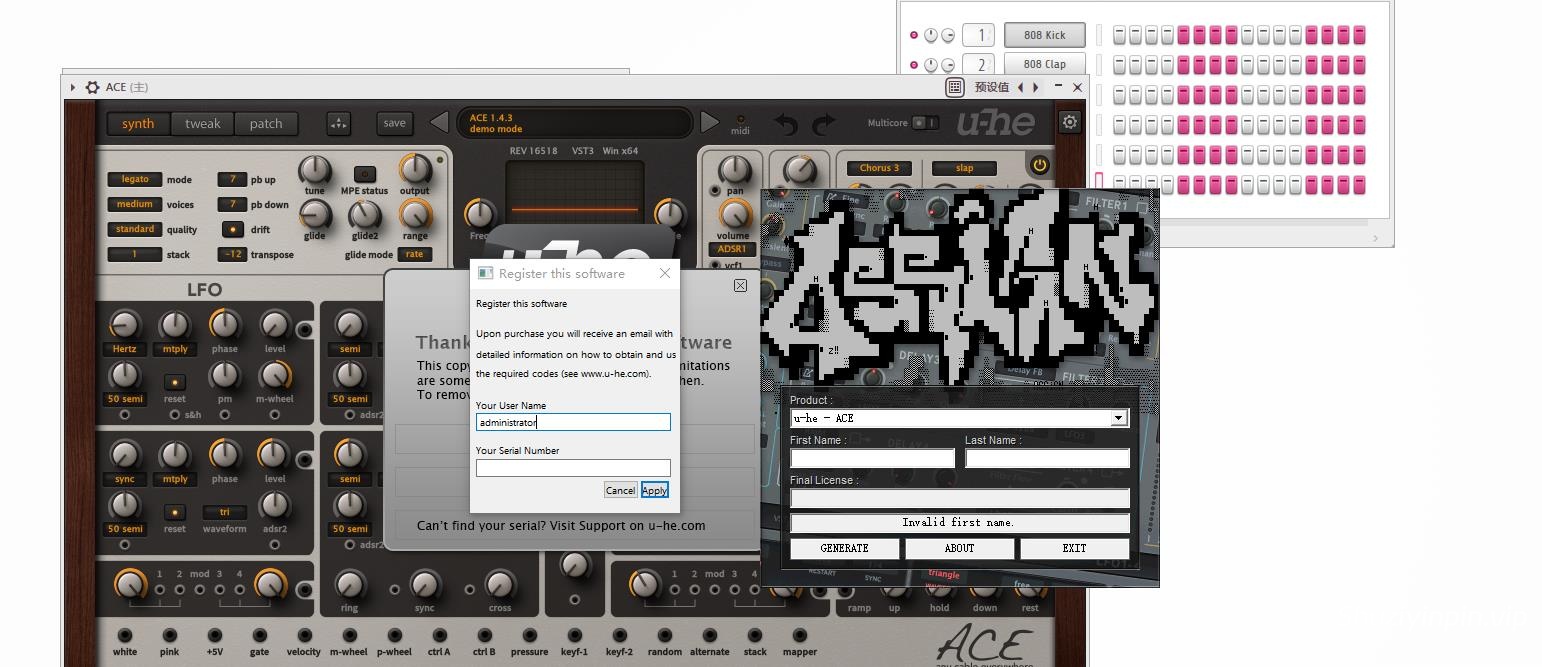Open the legato mode selector
Screen dimensions: 1542x667
point(135,180)
